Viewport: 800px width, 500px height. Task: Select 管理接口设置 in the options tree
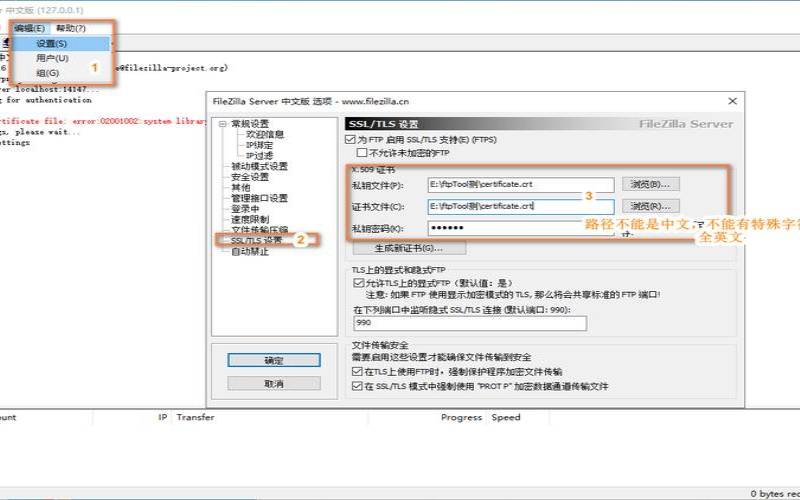(x=259, y=198)
